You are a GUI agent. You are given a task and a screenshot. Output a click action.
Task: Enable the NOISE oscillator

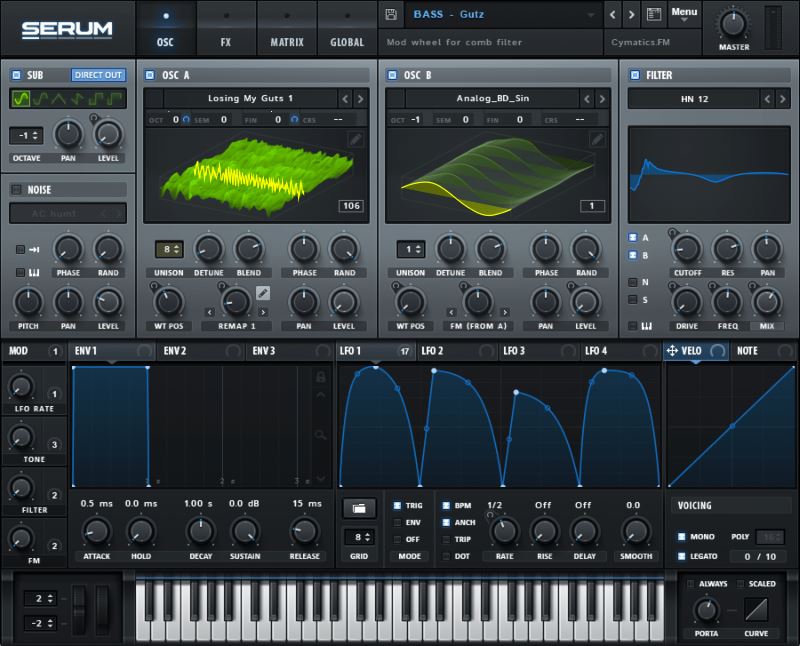click(16, 189)
